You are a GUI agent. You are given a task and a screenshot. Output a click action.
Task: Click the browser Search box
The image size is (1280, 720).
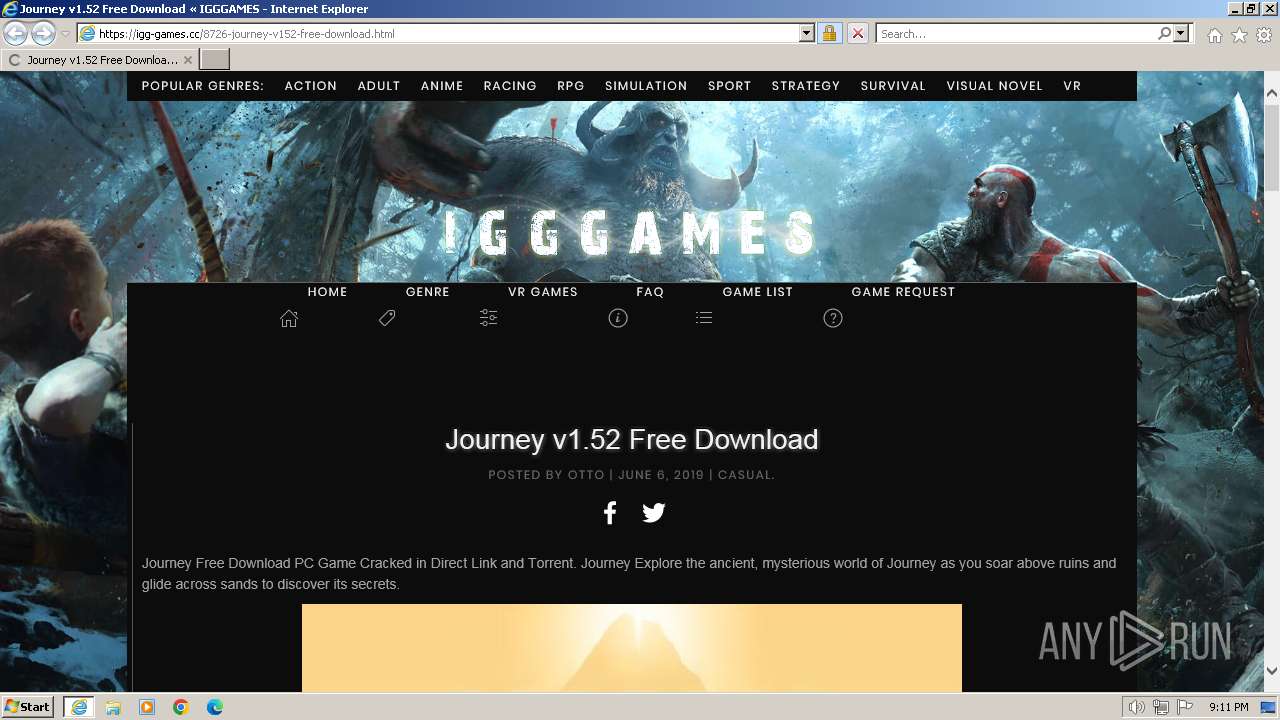pyautogui.click(x=1015, y=33)
